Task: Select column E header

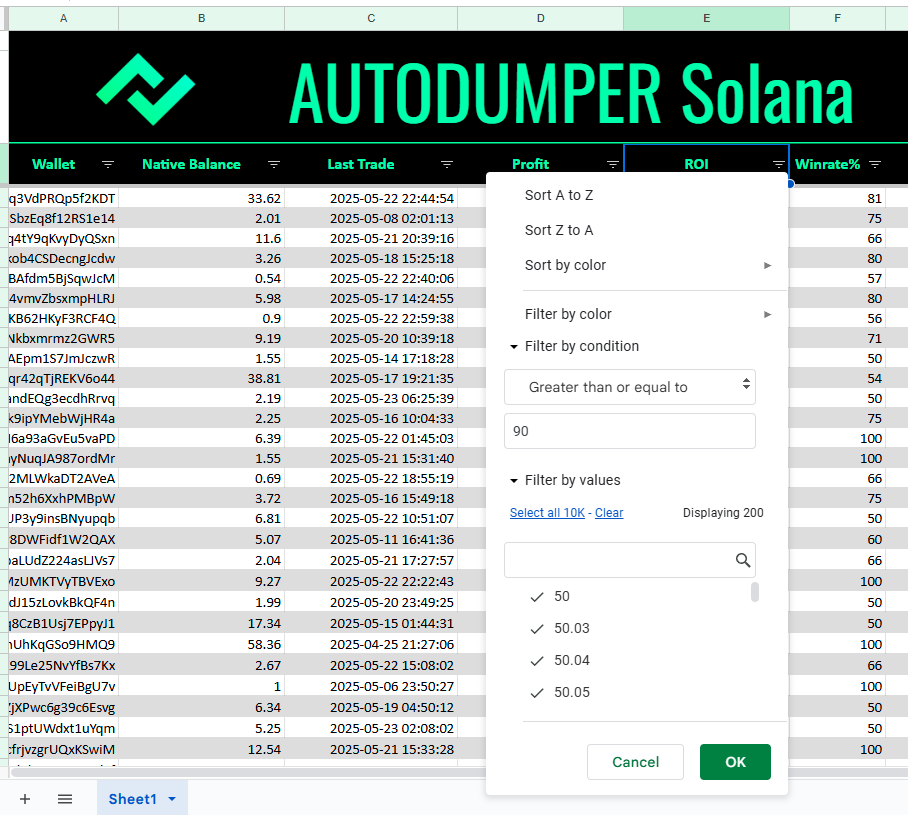Action: 706,19
